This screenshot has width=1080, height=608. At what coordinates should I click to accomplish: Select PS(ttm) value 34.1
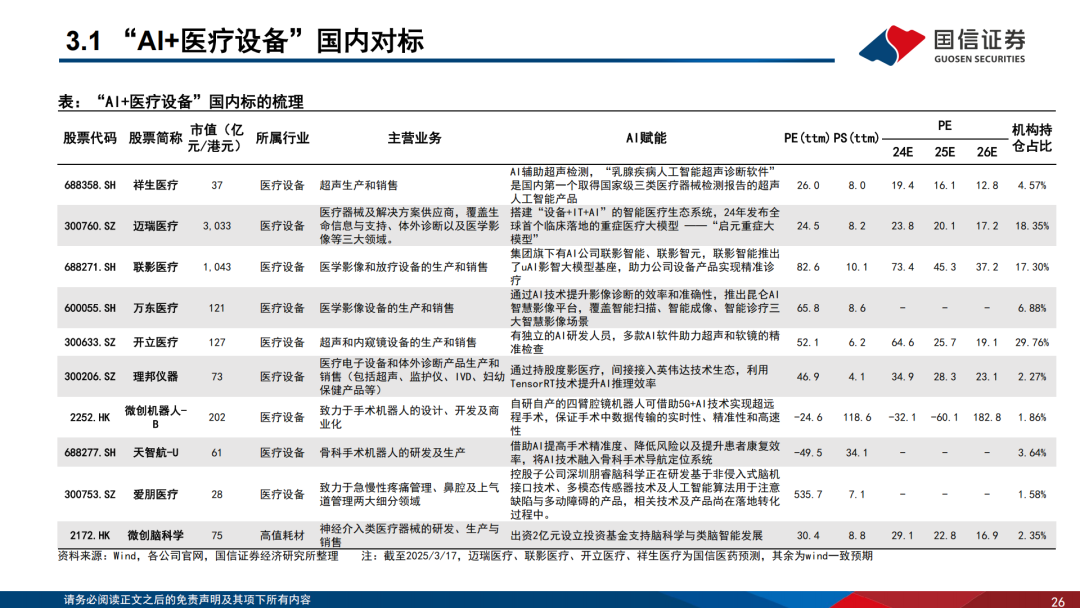pos(857,452)
